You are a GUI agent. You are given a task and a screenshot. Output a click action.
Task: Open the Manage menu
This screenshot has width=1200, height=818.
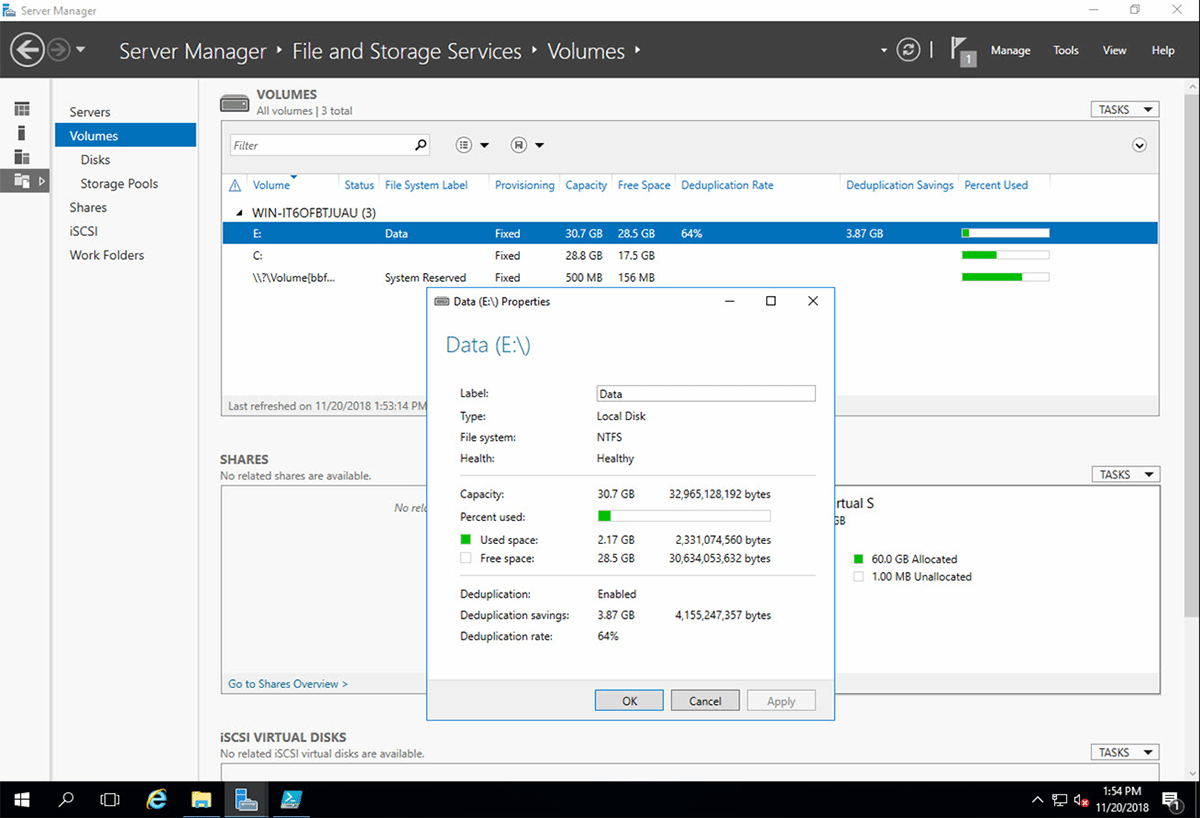pos(1010,50)
